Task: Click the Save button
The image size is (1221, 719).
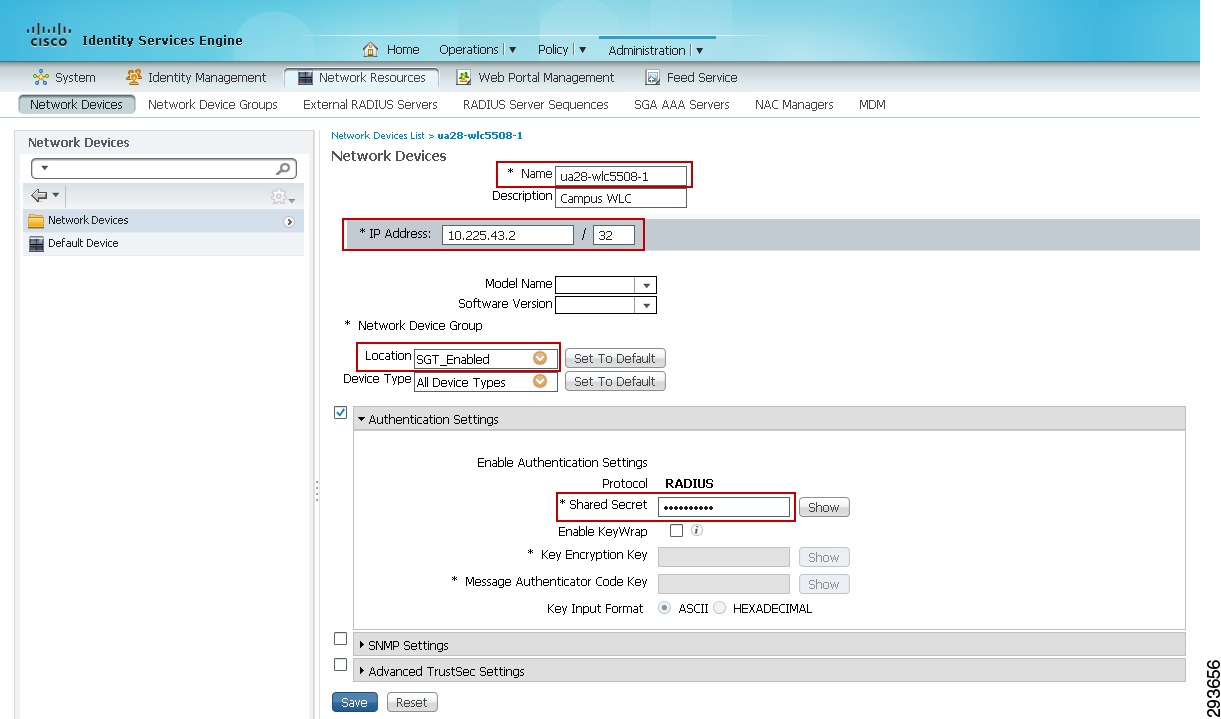Action: point(355,702)
